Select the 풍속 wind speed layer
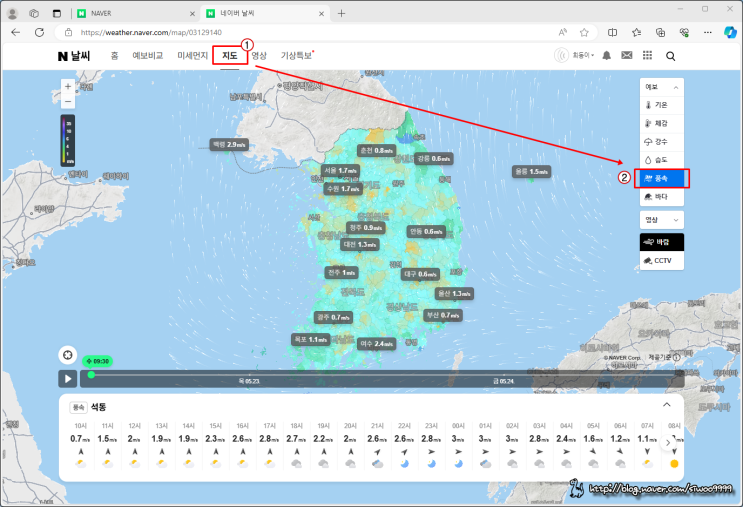Viewport: 743px width, 507px height. pos(661,179)
